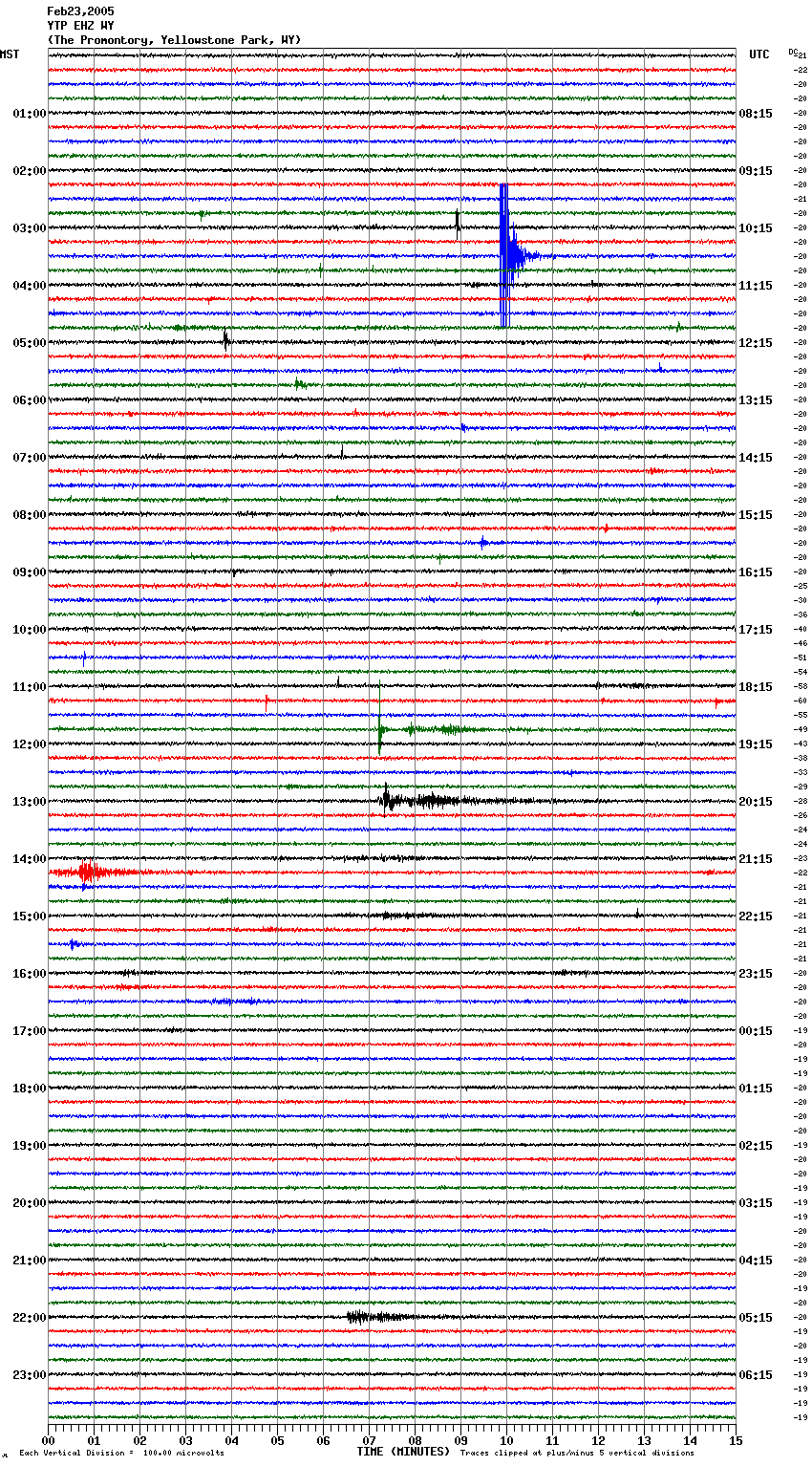
Task: Click the 21:15 UTC time label
Action: (x=756, y=859)
